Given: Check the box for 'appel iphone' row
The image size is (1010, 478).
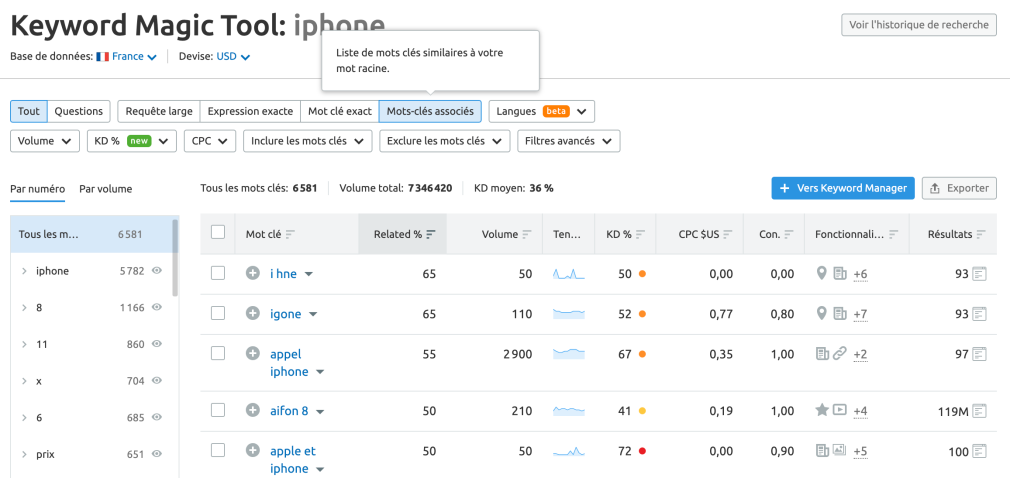Looking at the screenshot, I should coord(218,352).
